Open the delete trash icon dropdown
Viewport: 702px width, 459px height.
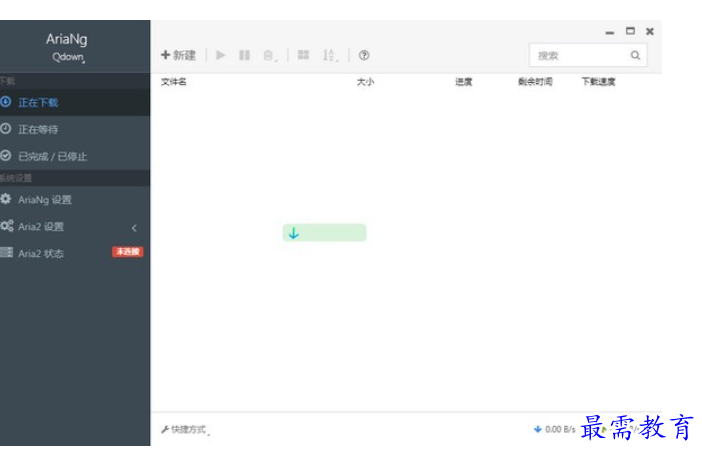[270, 56]
